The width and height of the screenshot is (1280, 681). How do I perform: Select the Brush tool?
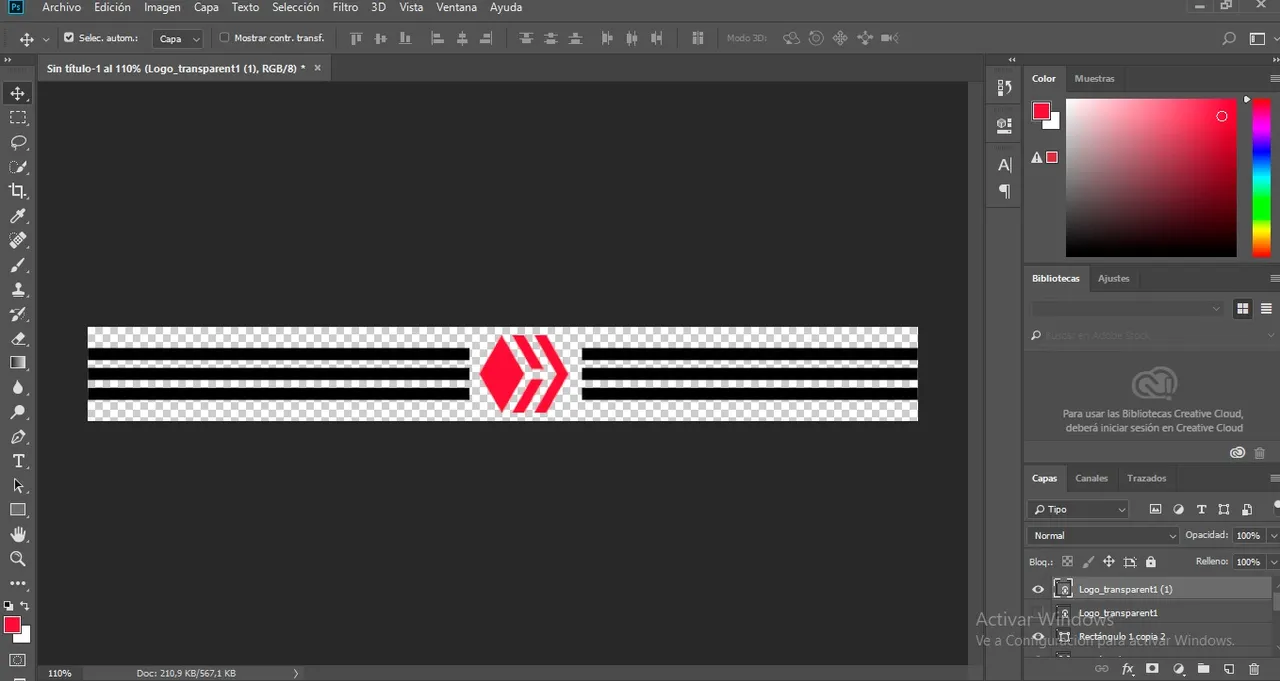[18, 265]
